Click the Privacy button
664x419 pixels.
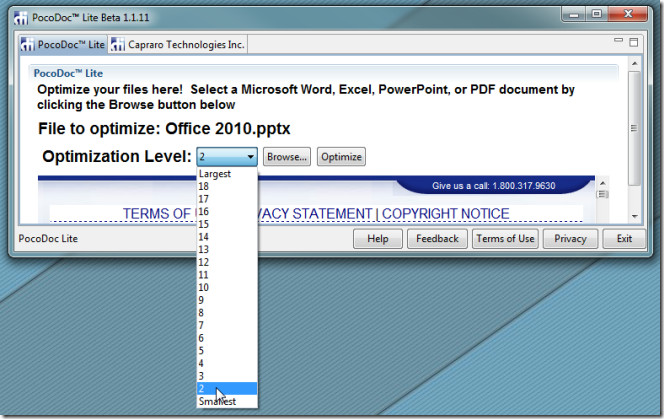[x=570, y=239]
